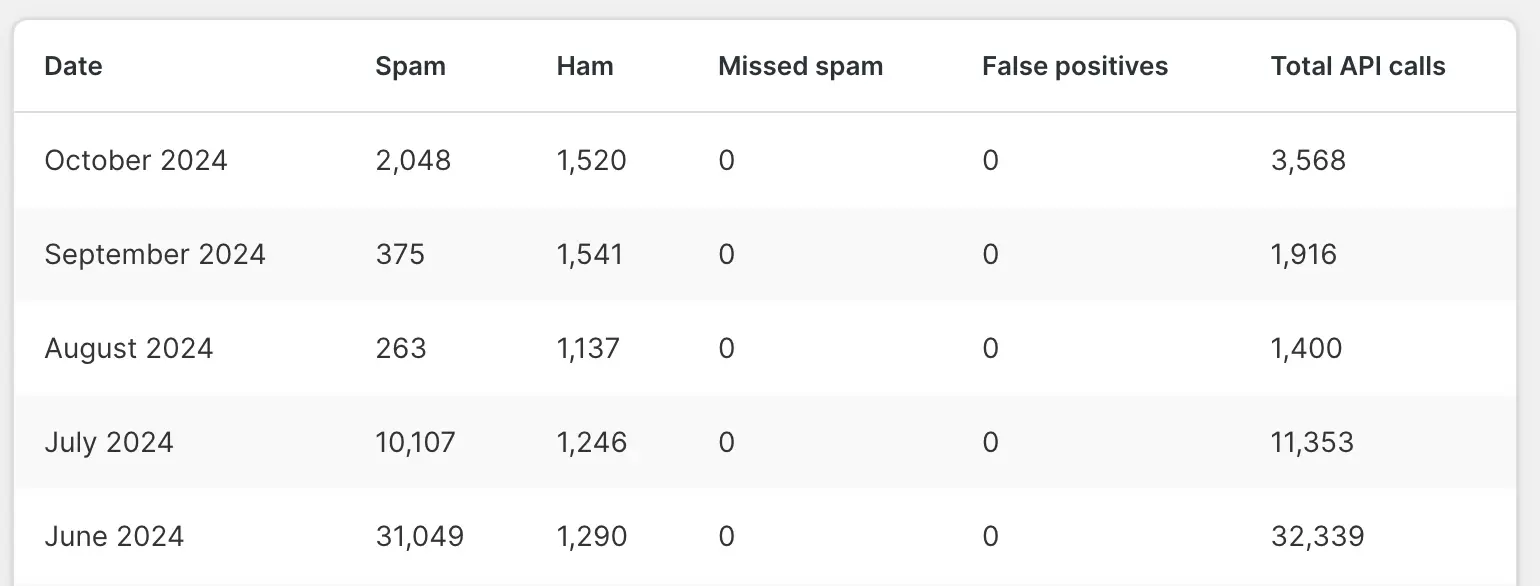Screen dimensions: 1540x586
Task: Click the Total API calls header
Action: (1358, 67)
